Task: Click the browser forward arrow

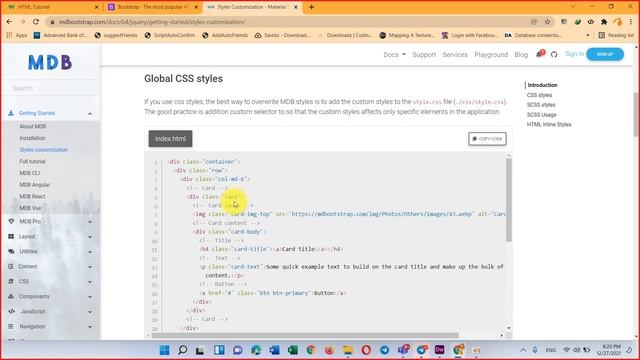Action: tap(22, 22)
